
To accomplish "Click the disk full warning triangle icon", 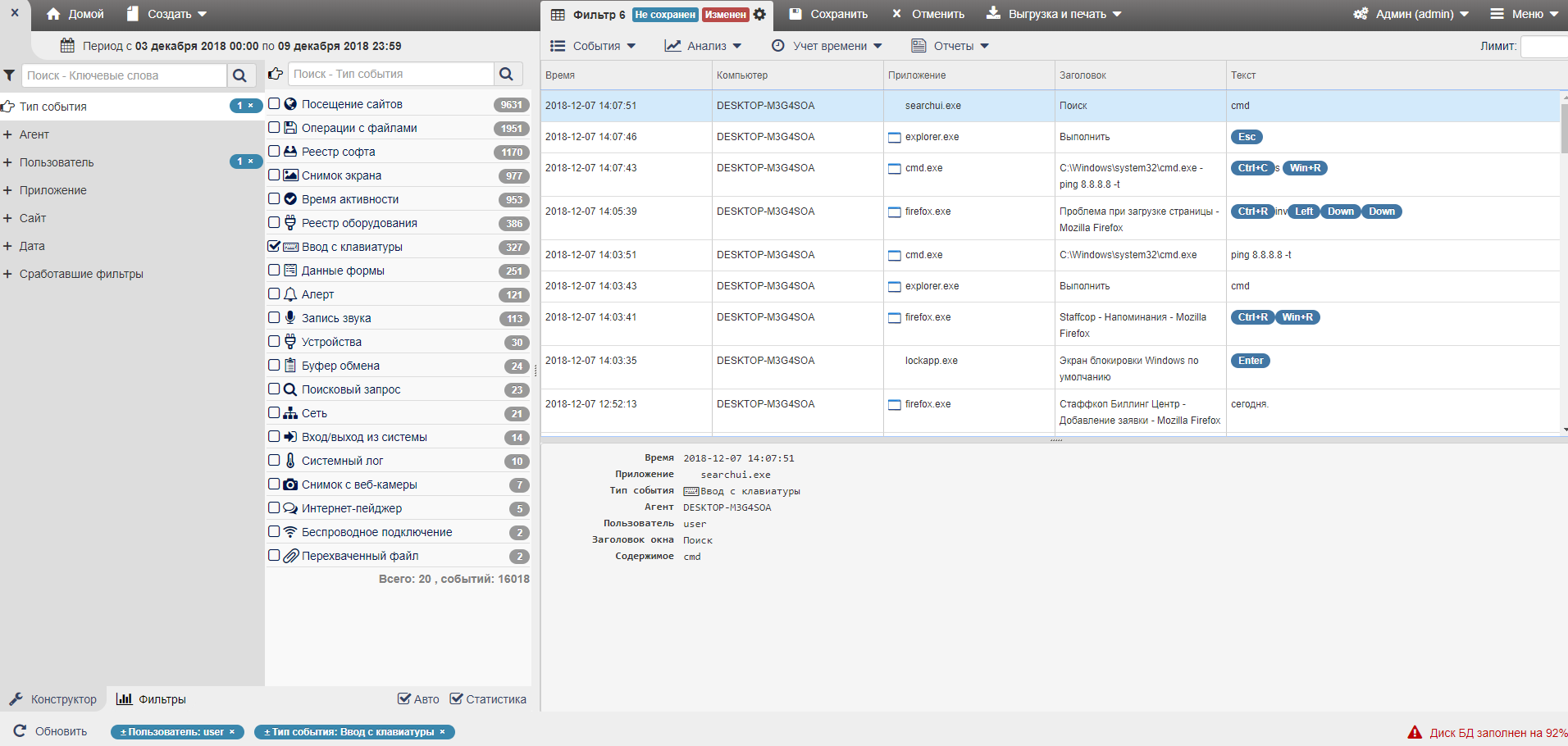I will [1415, 732].
